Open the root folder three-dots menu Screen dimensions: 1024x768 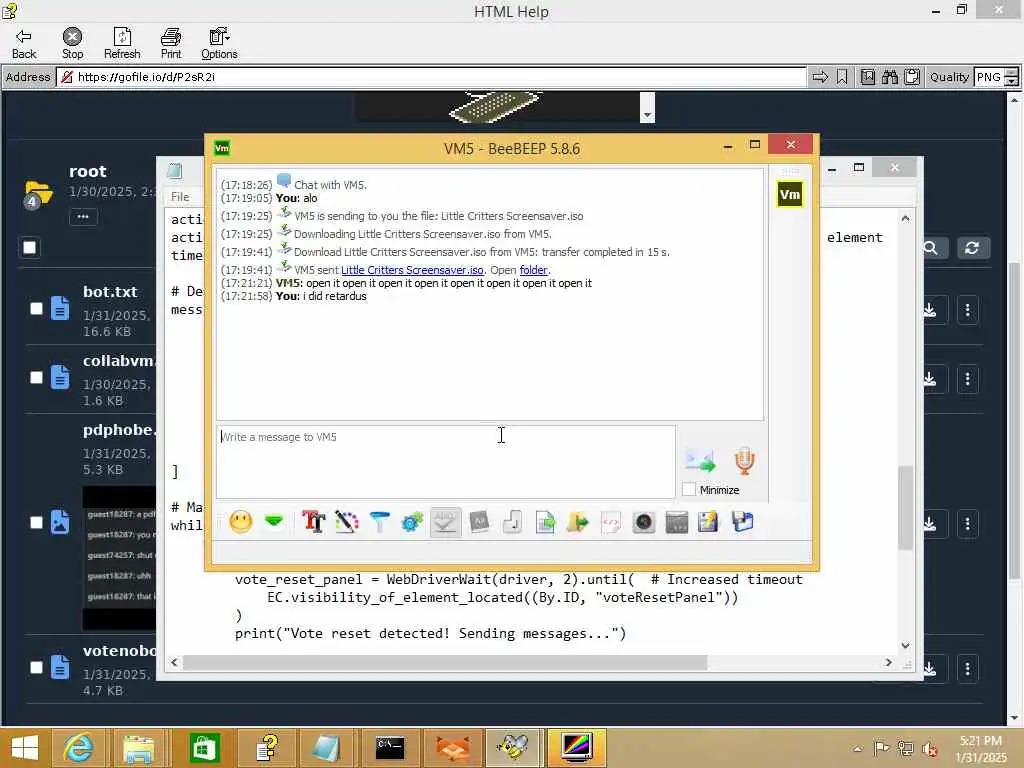tap(83, 217)
